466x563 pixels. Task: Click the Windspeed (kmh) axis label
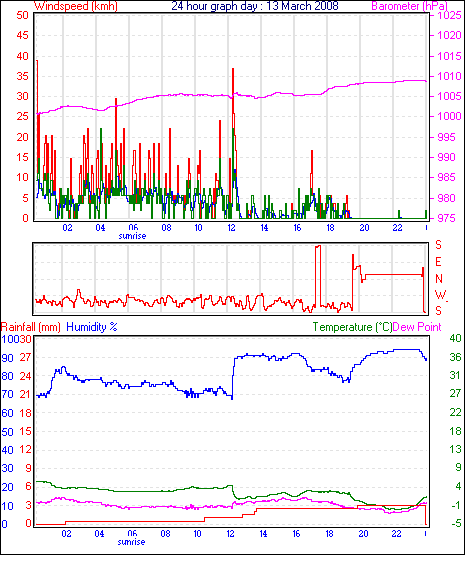pos(76,6)
